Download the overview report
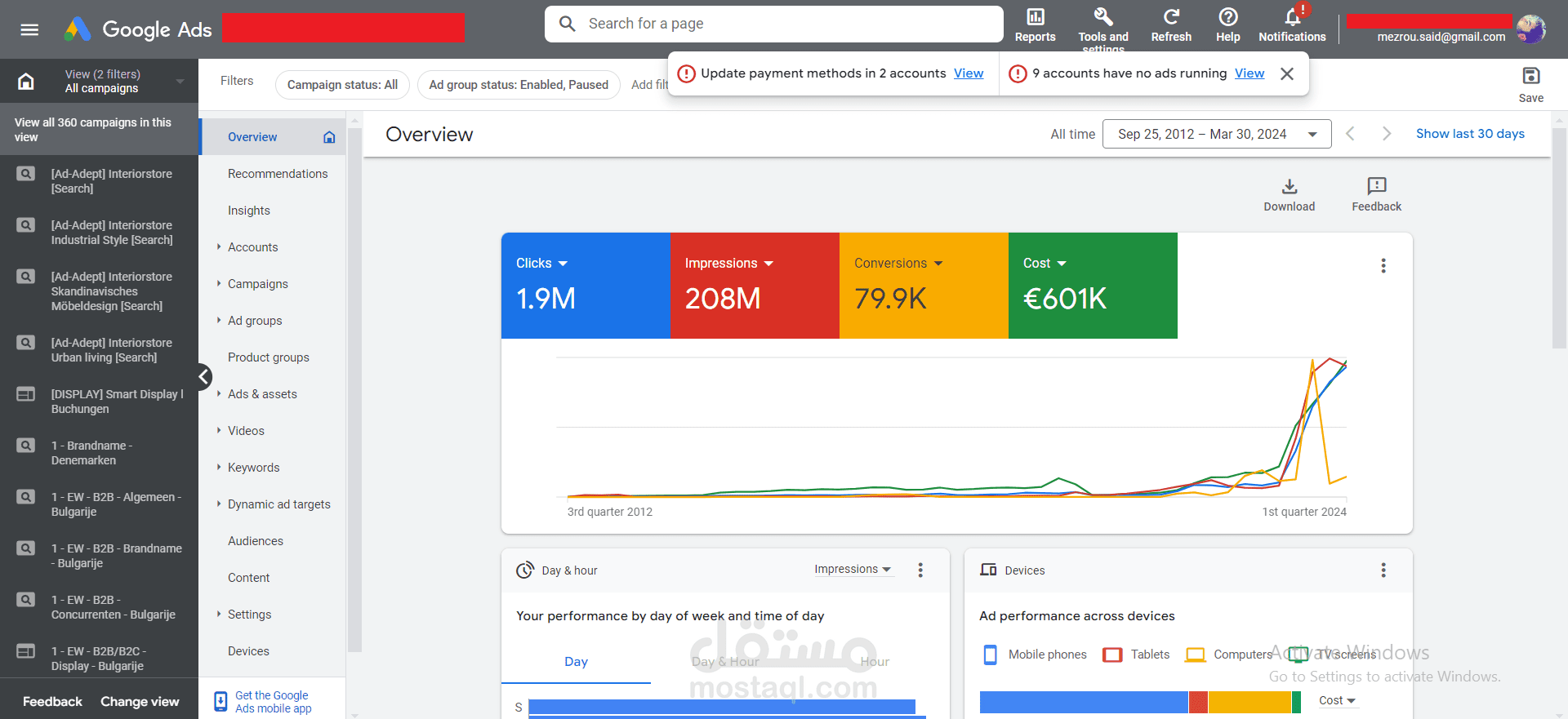 pos(1290,195)
